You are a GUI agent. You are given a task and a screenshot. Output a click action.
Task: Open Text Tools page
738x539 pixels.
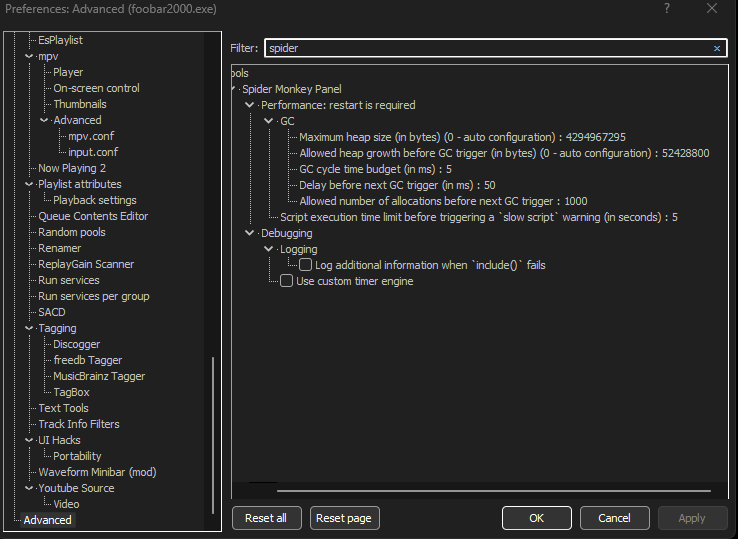coord(64,409)
